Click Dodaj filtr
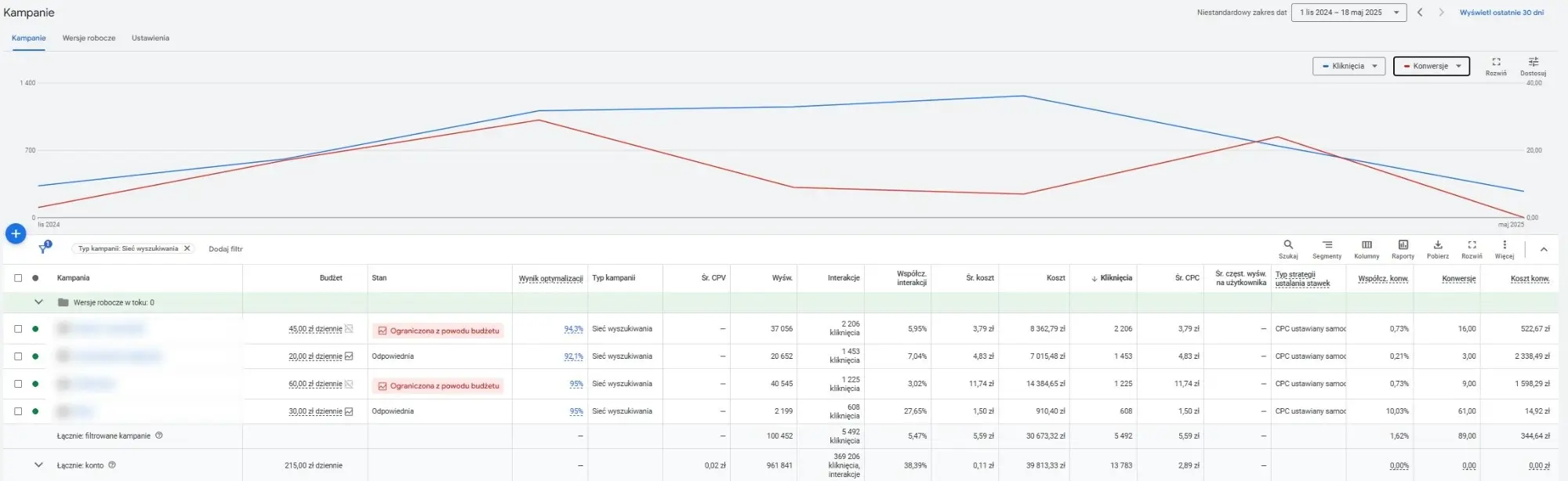 (226, 249)
